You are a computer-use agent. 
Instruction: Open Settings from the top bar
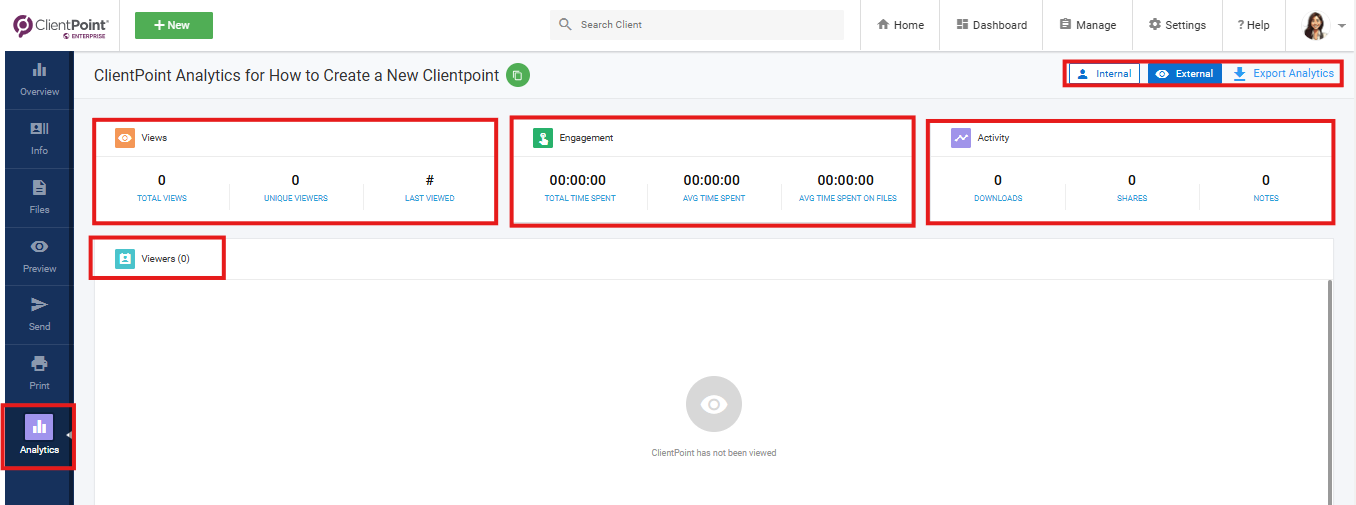point(1177,25)
